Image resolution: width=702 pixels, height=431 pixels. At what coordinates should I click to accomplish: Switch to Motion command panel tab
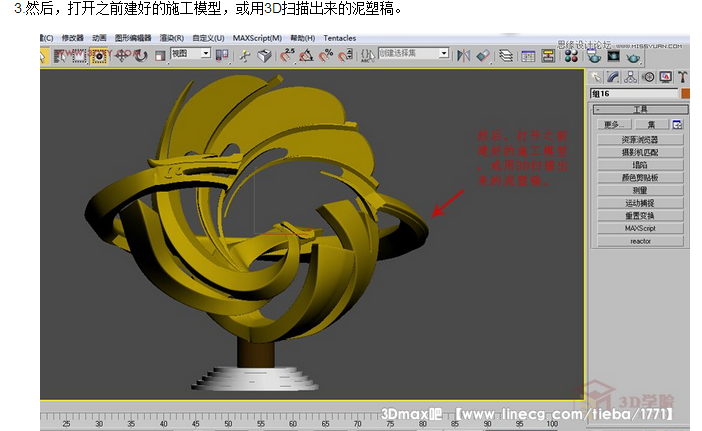click(648, 77)
